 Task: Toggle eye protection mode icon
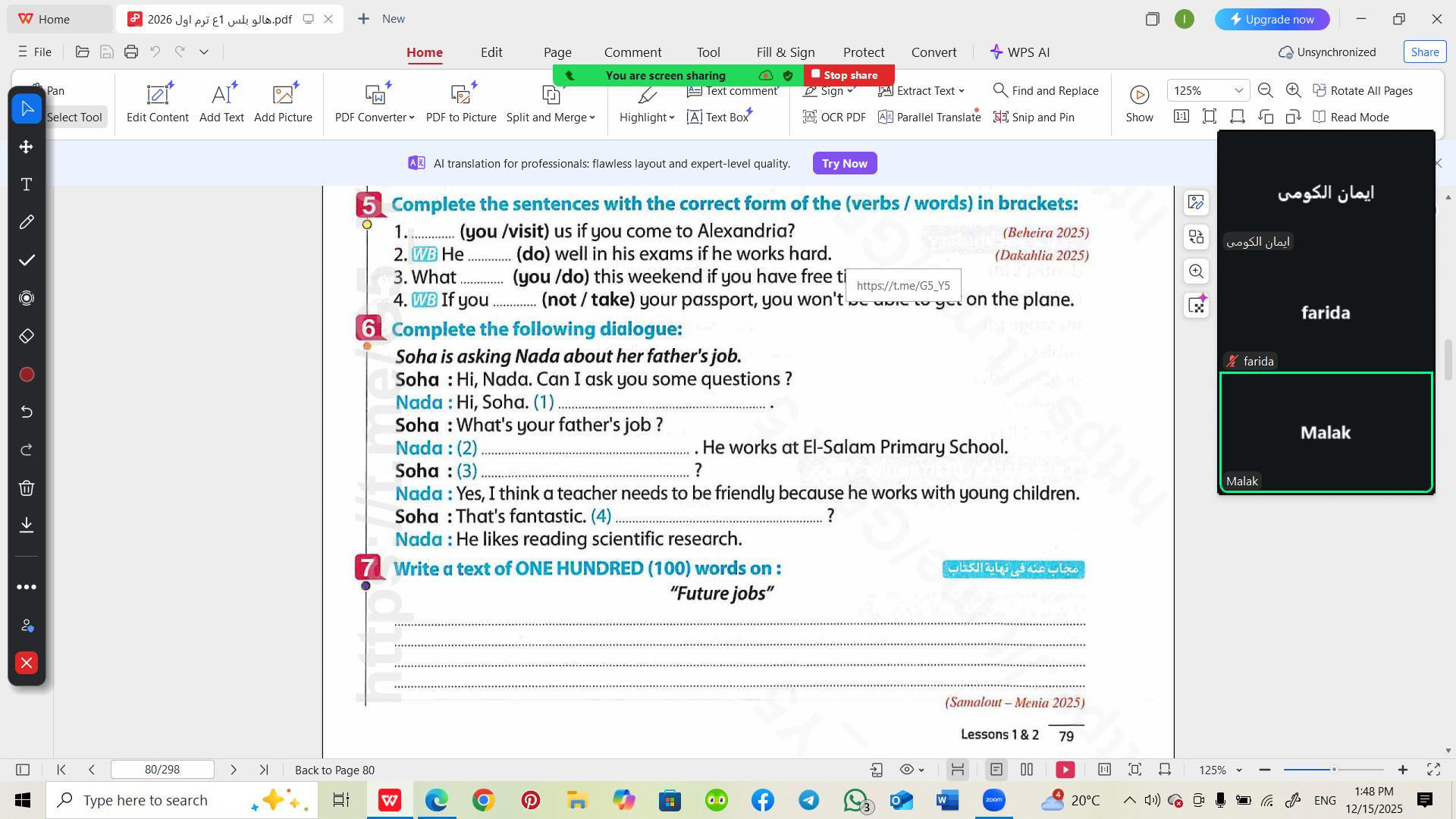pyautogui.click(x=906, y=770)
